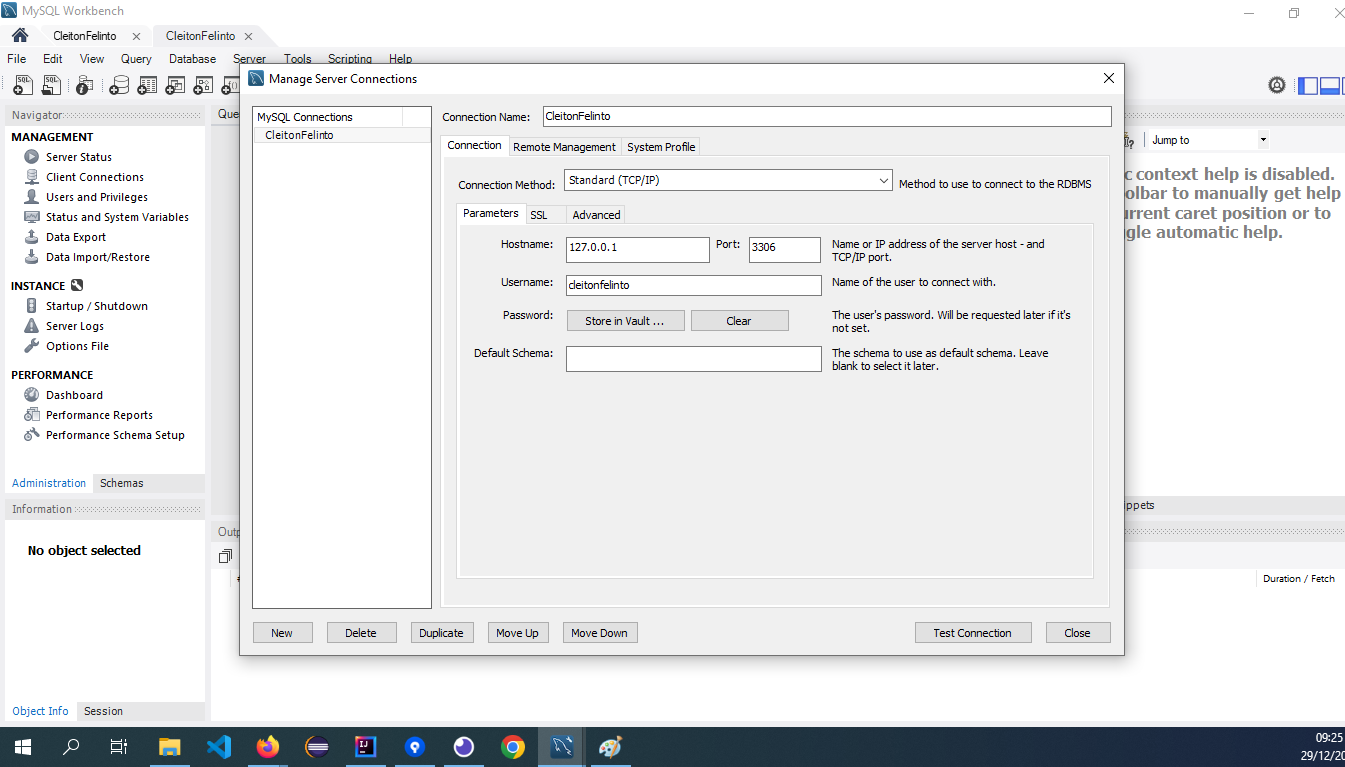Open Server Logs in Navigator
1345x767 pixels.
click(75, 326)
